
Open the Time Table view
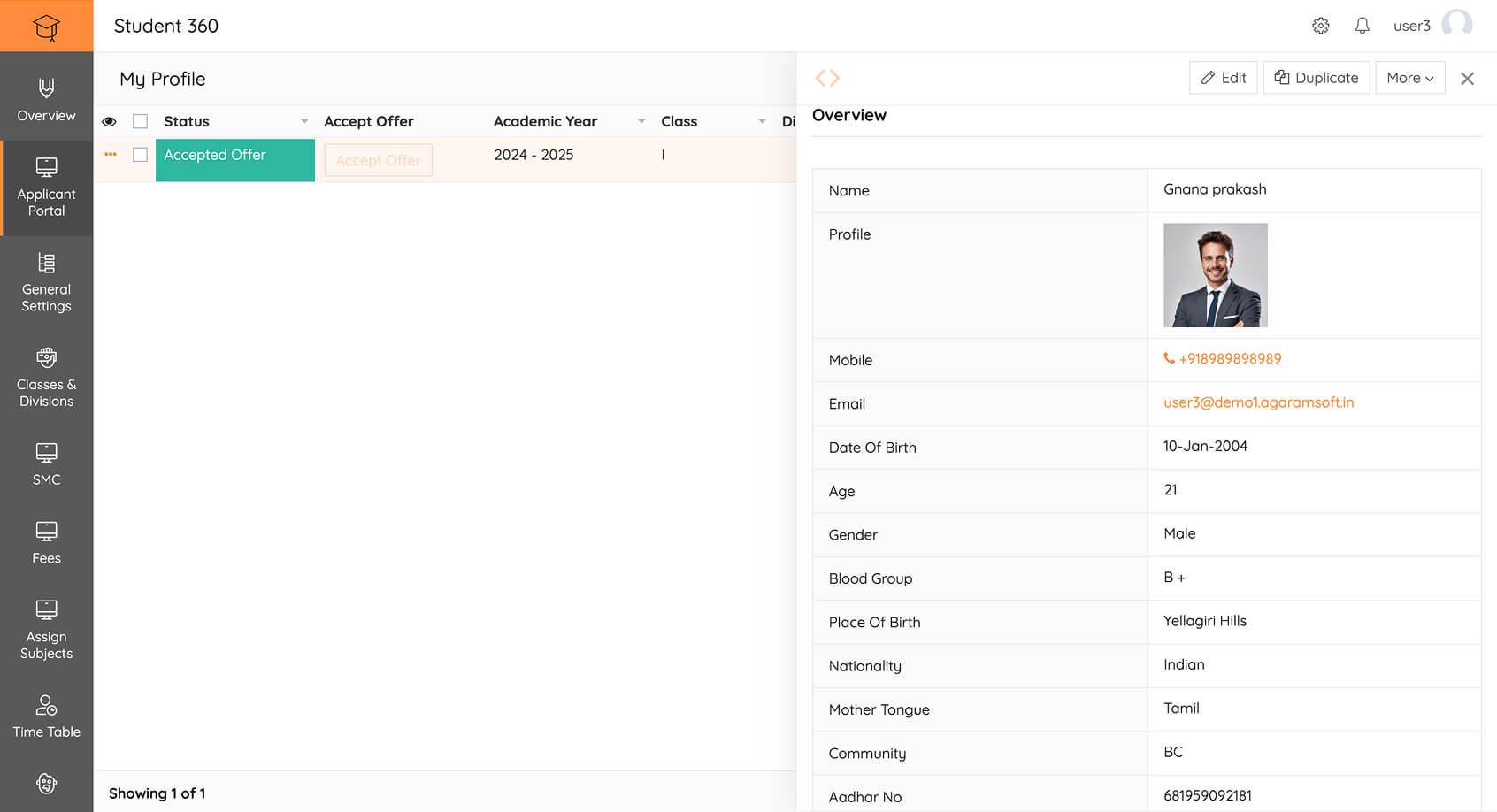pyautogui.click(x=46, y=716)
